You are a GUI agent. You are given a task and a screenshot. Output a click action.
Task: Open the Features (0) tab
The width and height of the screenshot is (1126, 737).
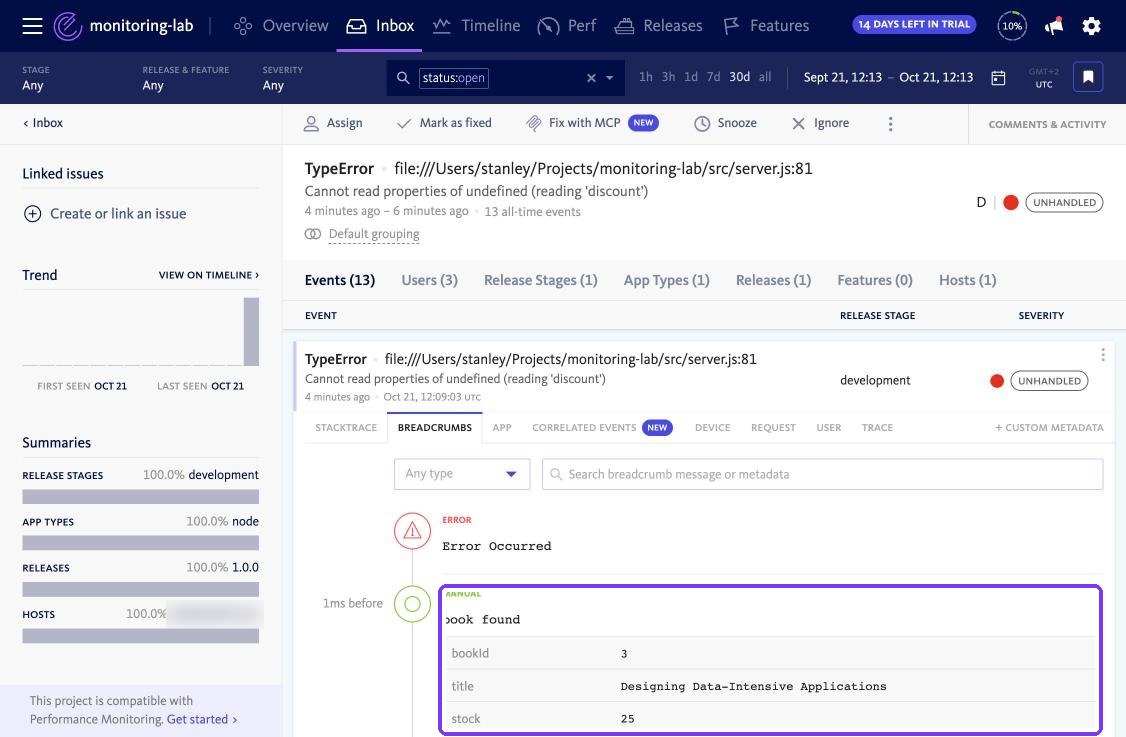(875, 280)
